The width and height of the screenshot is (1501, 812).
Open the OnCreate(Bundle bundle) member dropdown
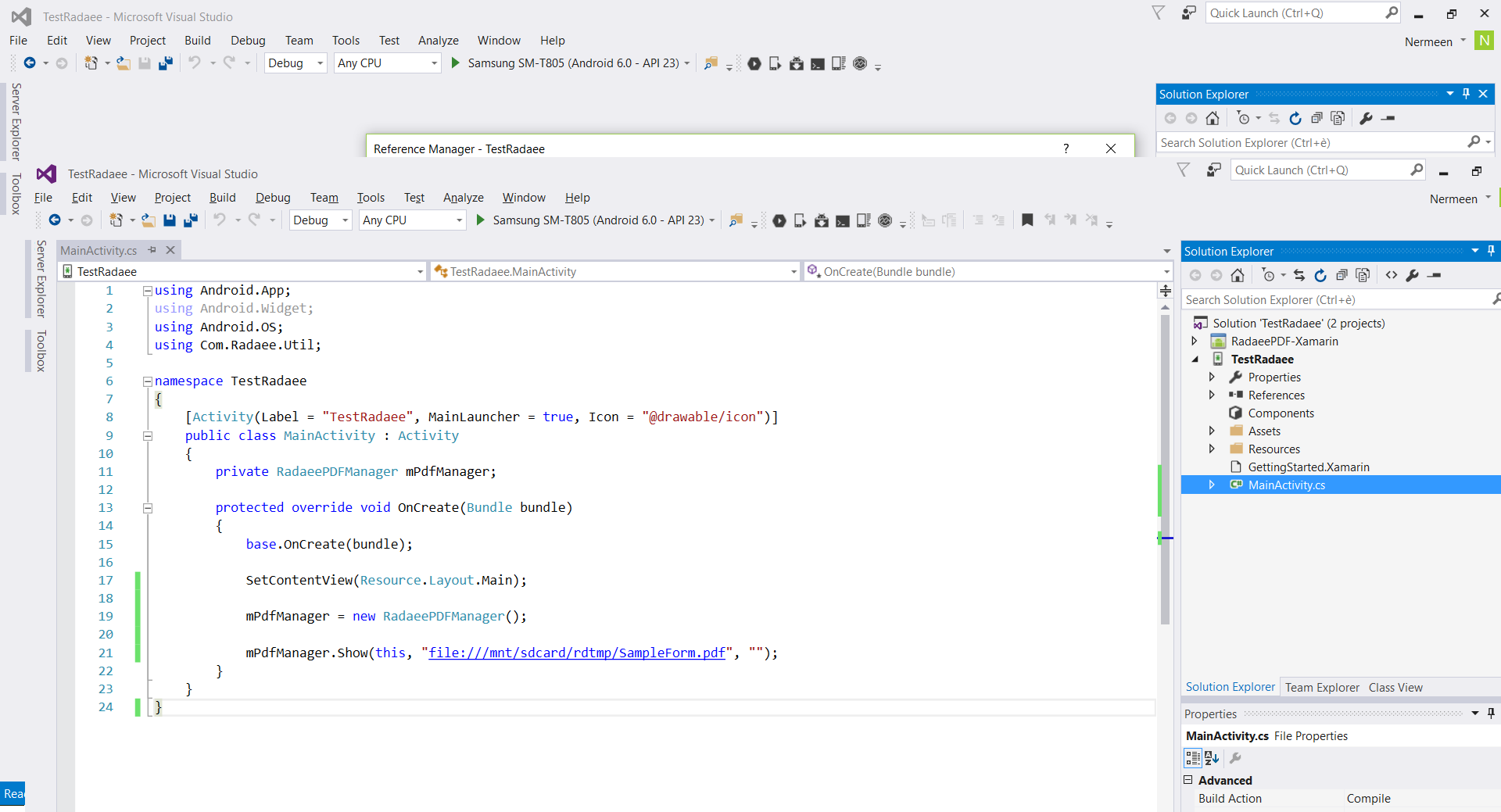tap(1166, 272)
